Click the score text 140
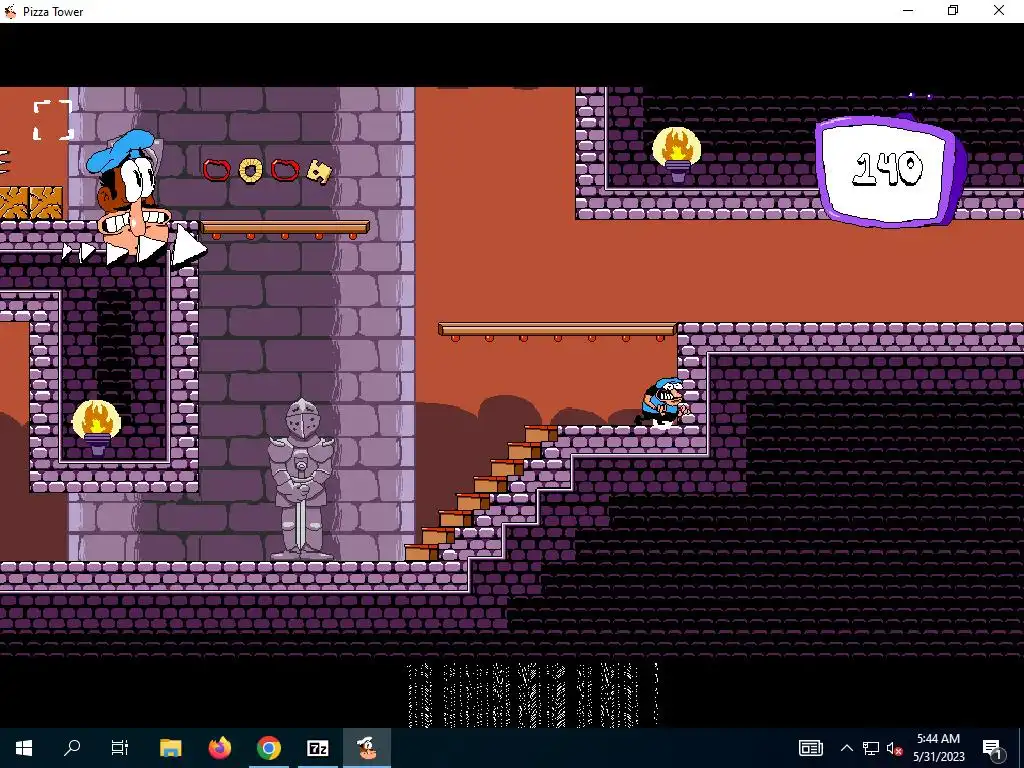1024x768 pixels. pyautogui.click(x=888, y=168)
